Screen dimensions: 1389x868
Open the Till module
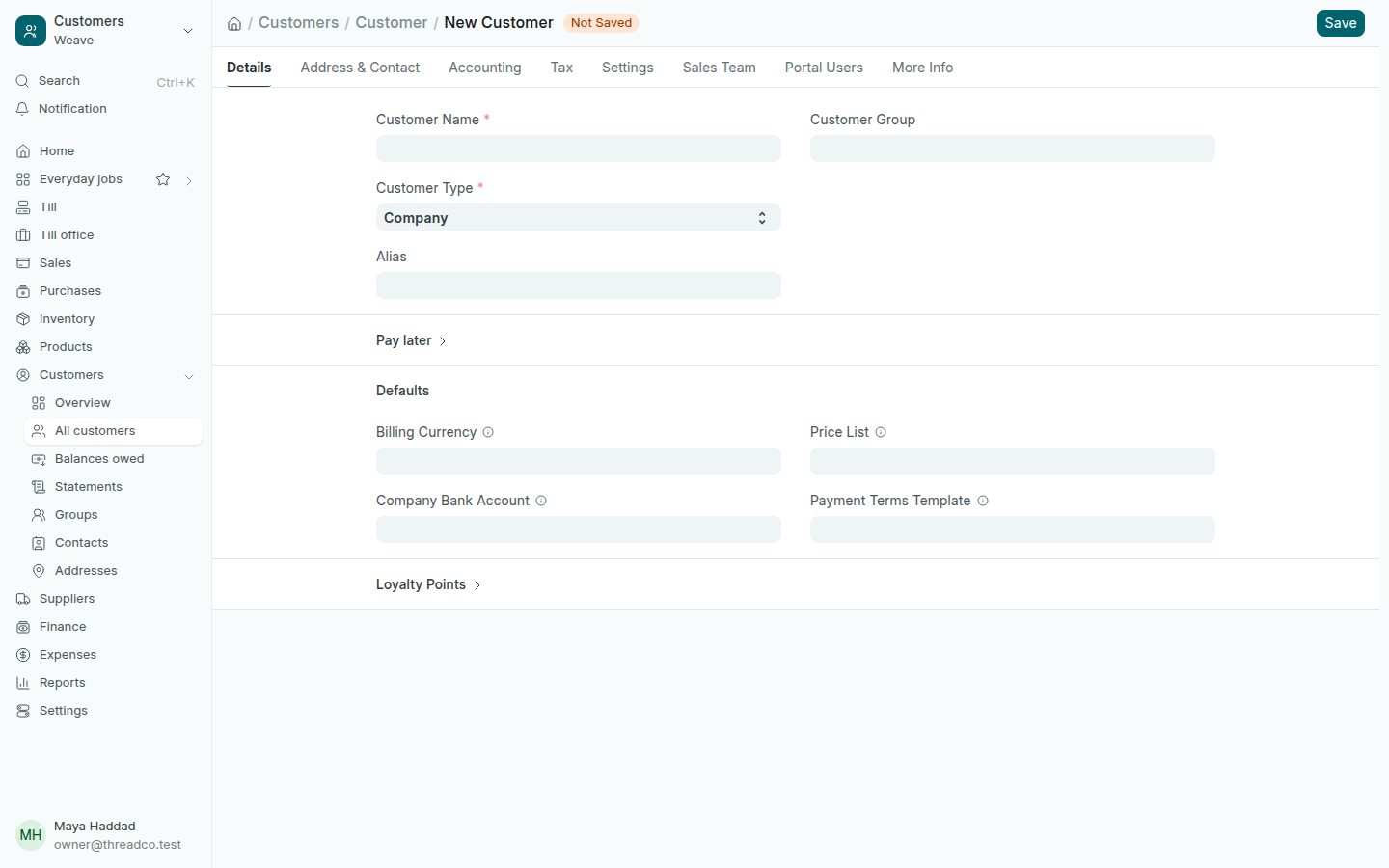click(x=105, y=207)
